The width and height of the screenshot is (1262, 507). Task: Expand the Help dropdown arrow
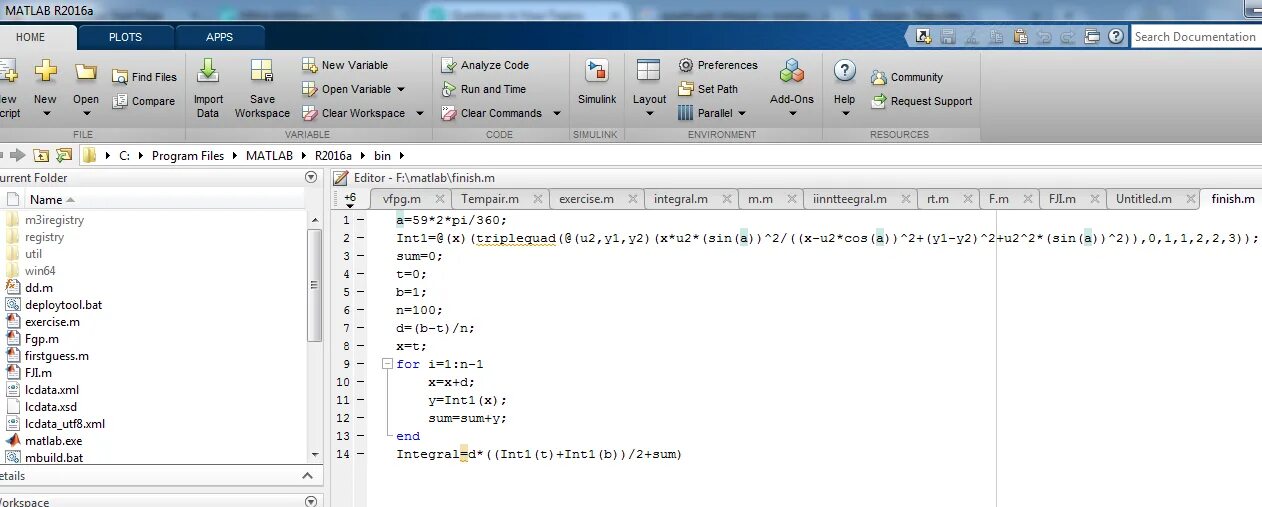tap(845, 114)
